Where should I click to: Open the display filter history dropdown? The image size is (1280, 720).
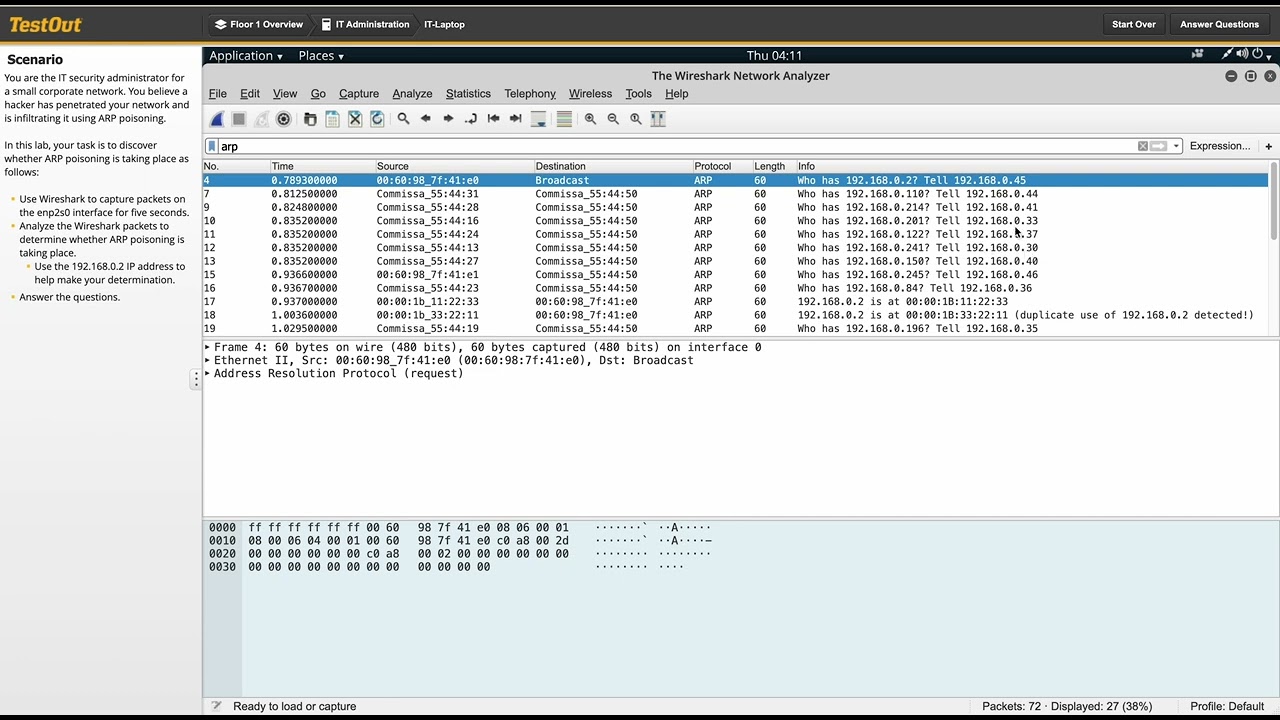point(1176,146)
